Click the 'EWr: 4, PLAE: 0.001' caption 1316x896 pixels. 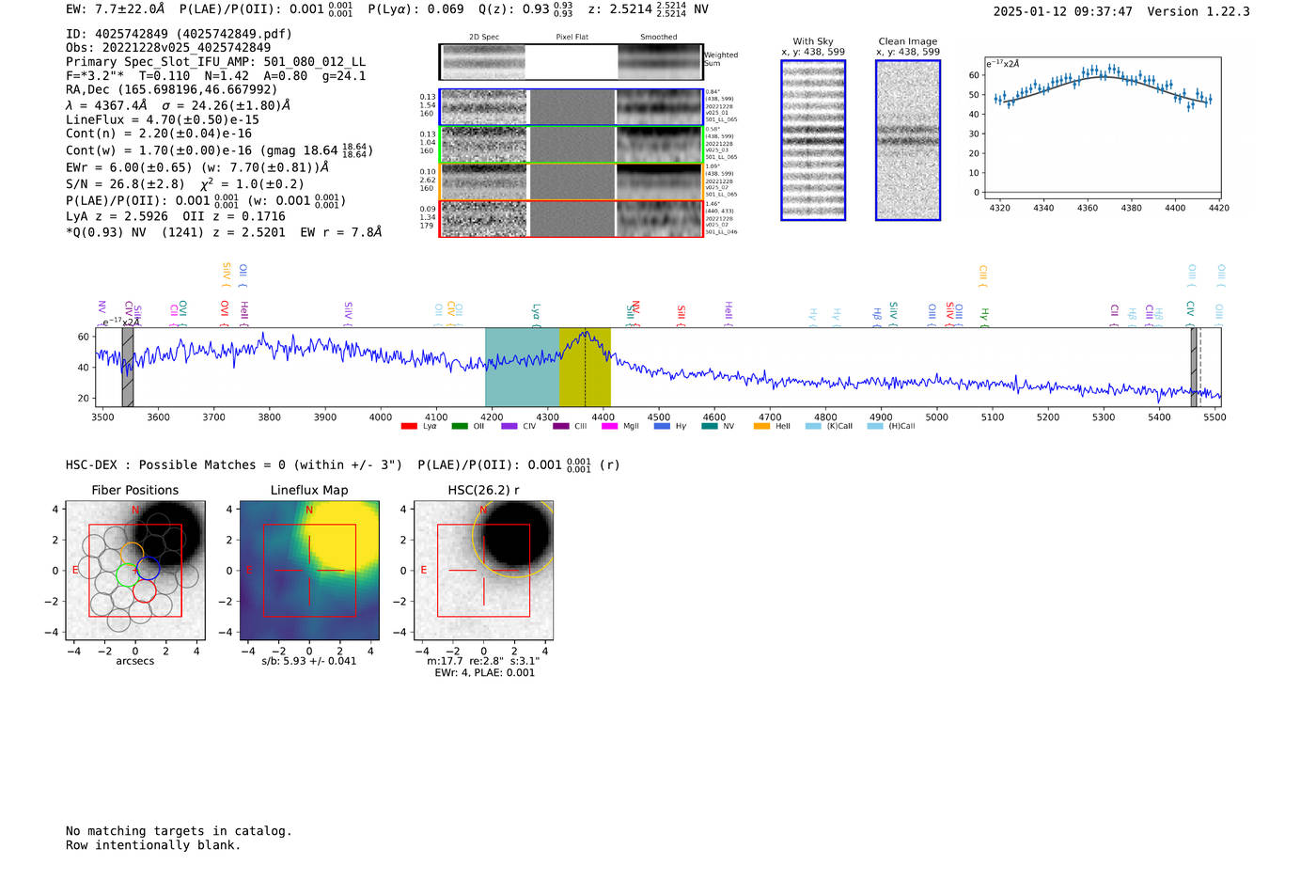tap(484, 672)
